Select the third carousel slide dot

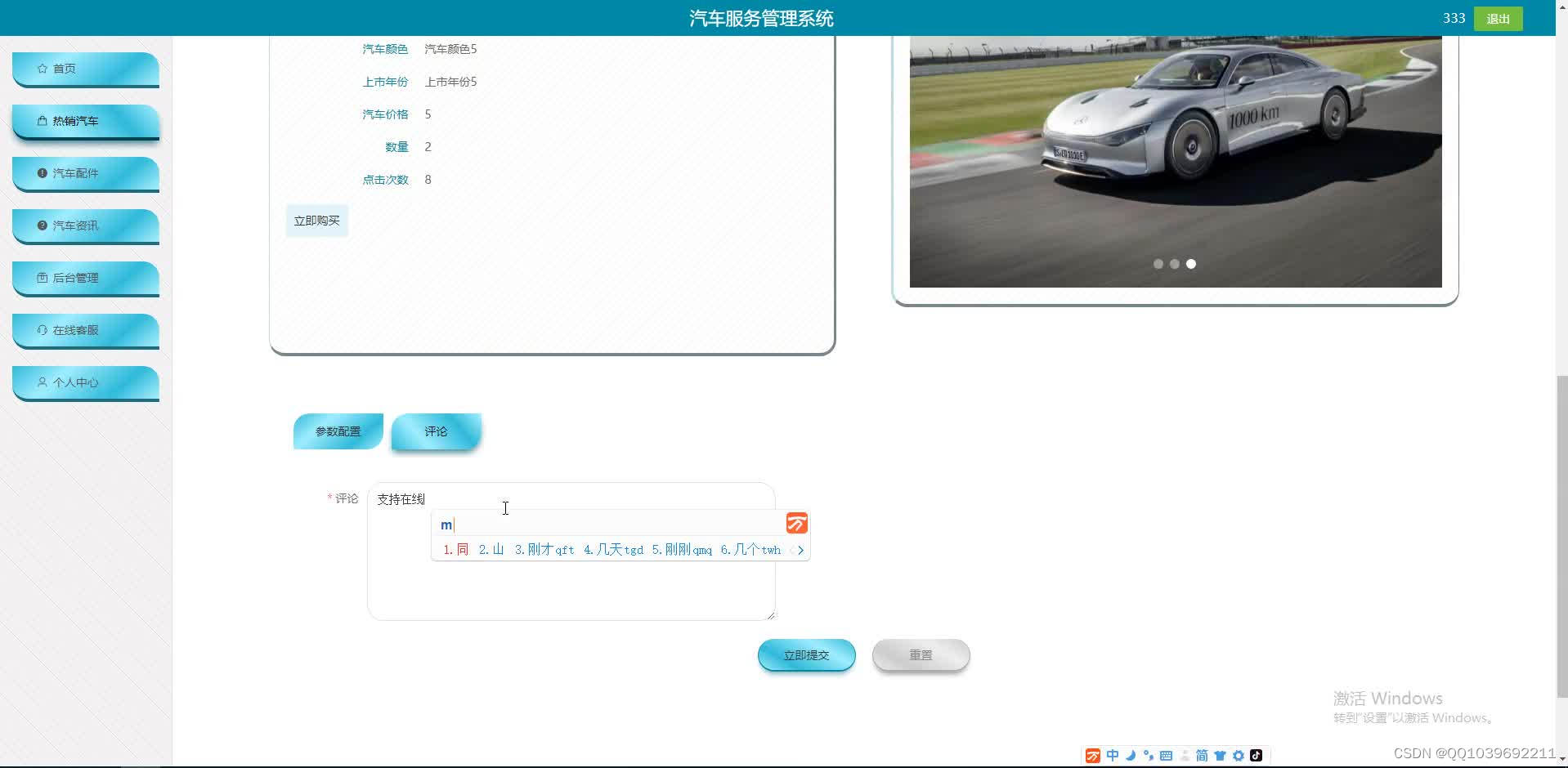1191,264
